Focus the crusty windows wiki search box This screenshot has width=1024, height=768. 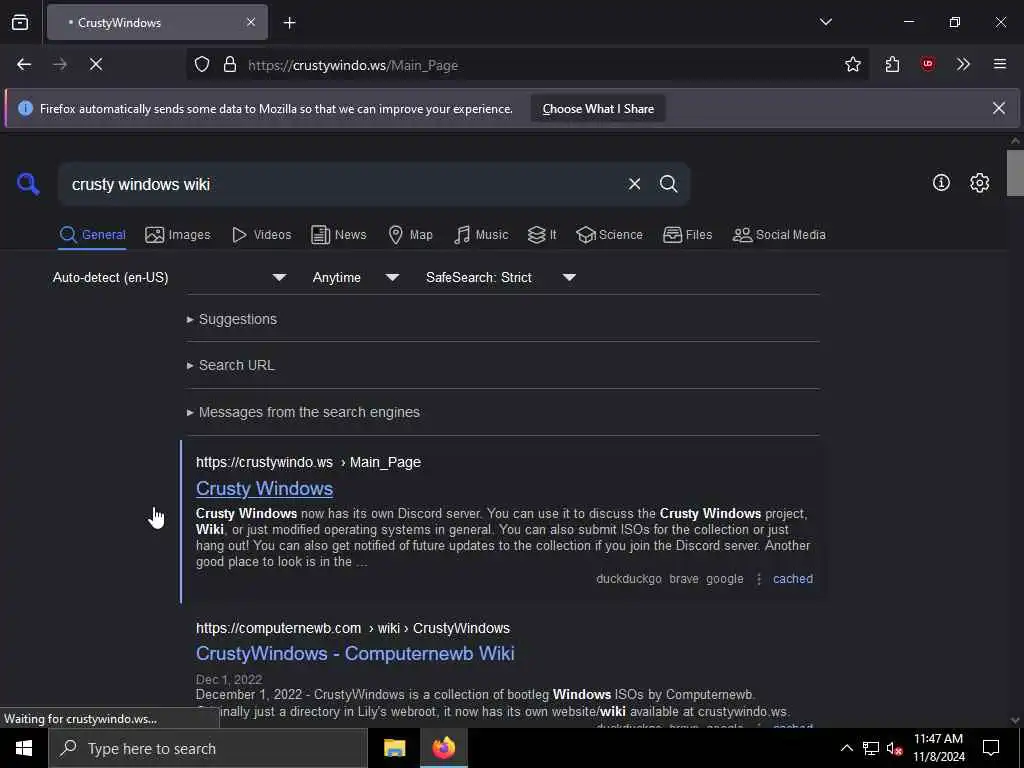[343, 184]
